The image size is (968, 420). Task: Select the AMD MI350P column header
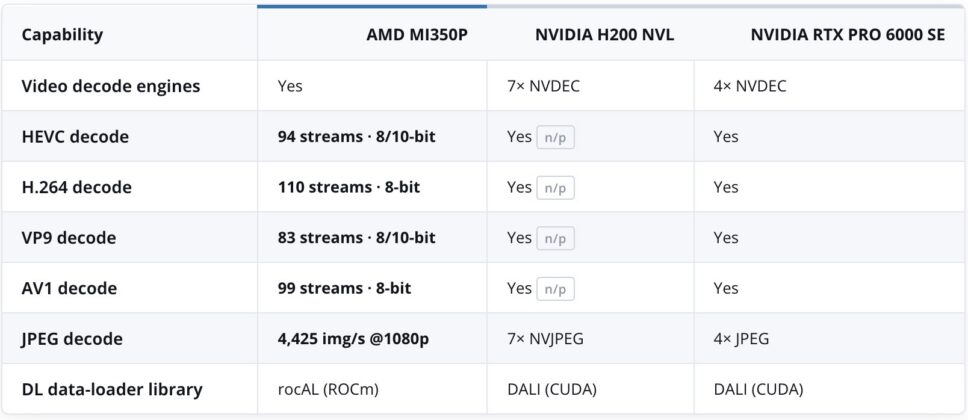[x=417, y=35]
